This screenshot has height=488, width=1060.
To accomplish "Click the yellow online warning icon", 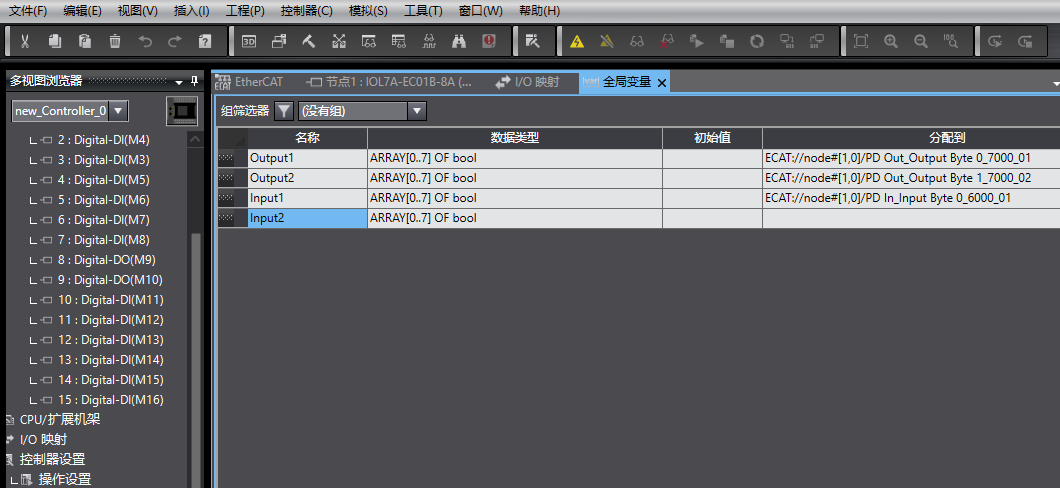I will (577, 42).
